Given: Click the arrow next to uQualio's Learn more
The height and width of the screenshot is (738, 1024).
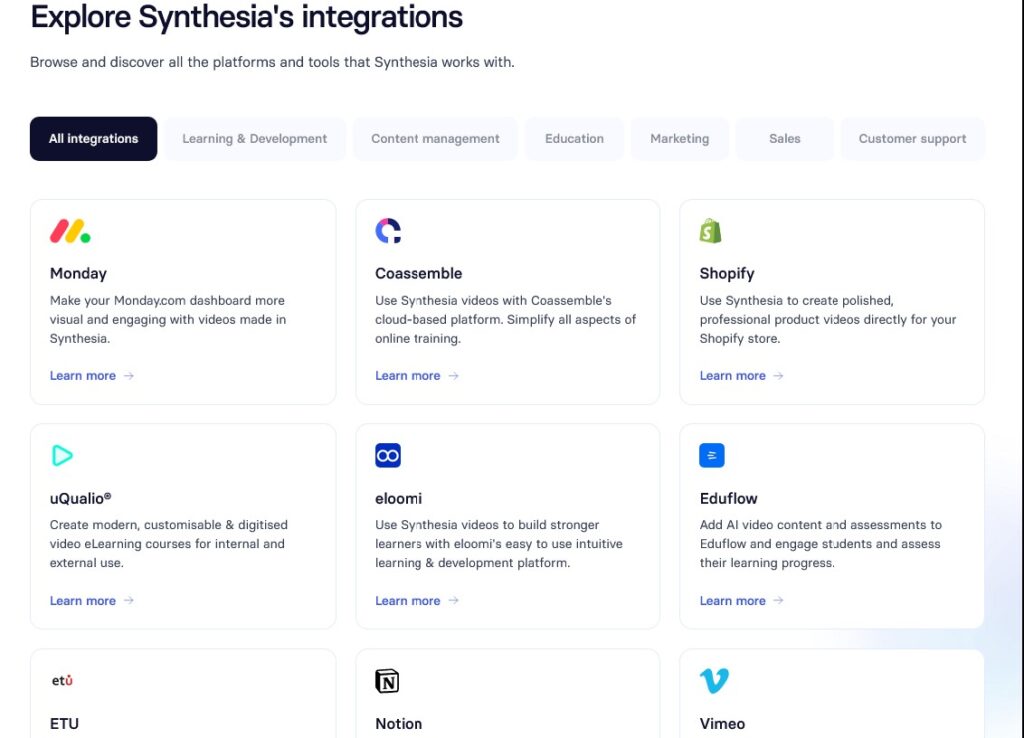Looking at the screenshot, I should tap(129, 600).
